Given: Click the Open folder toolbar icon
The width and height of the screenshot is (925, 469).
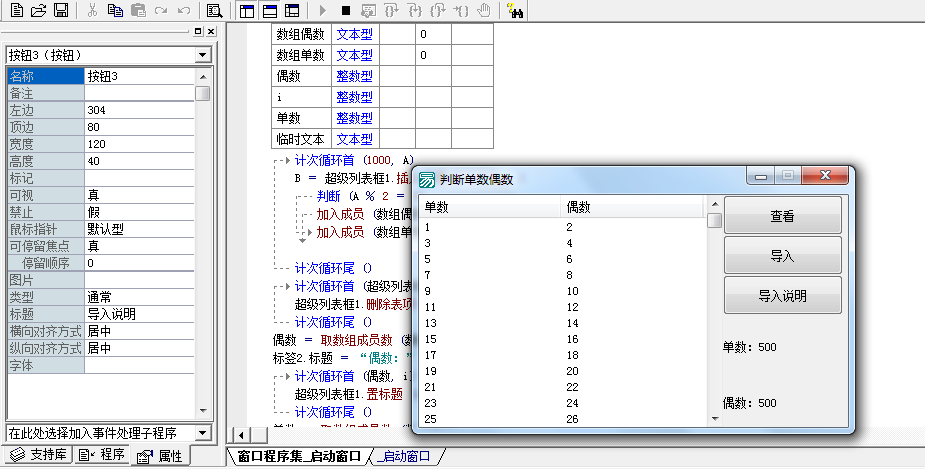Looking at the screenshot, I should 39,11.
